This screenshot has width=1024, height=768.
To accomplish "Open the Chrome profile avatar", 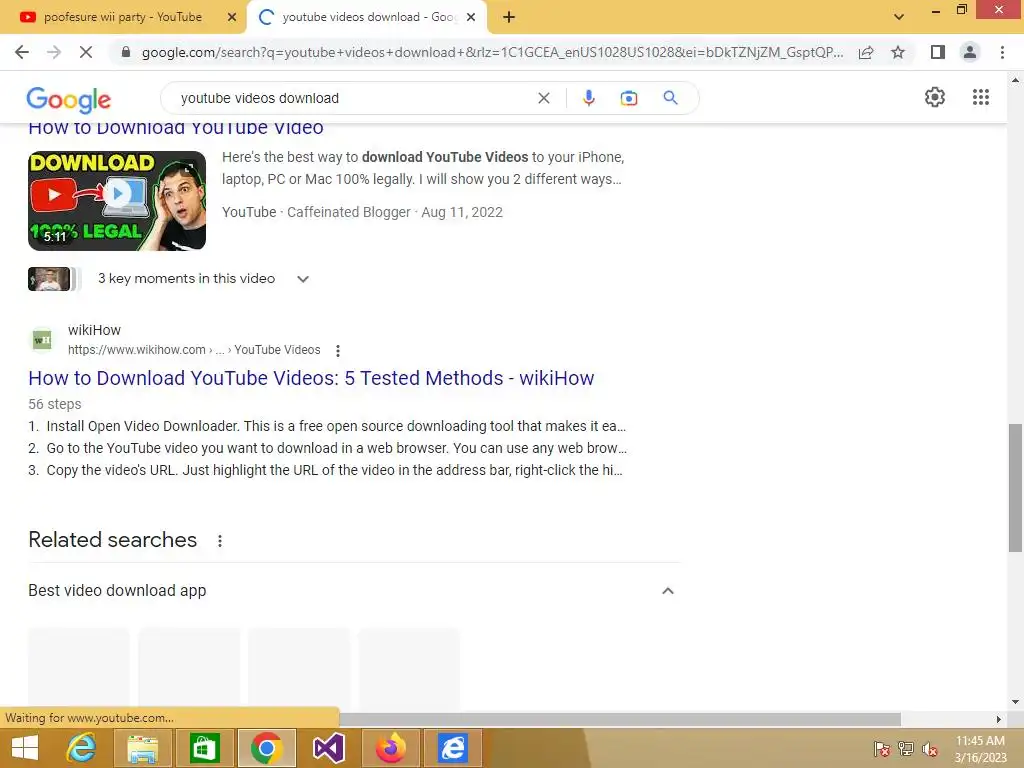I will 970,52.
